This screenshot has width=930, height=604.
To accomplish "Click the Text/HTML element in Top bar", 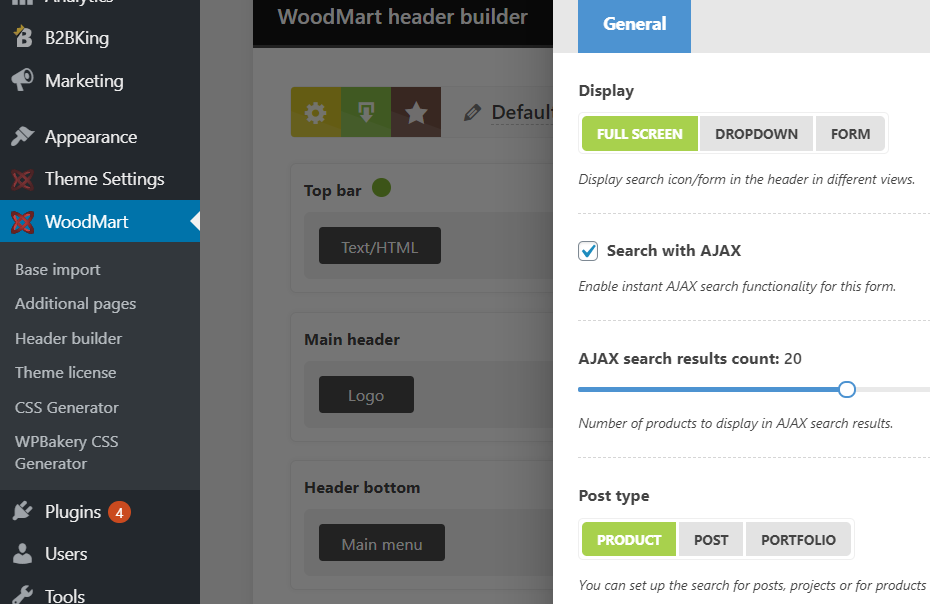I will tap(380, 246).
